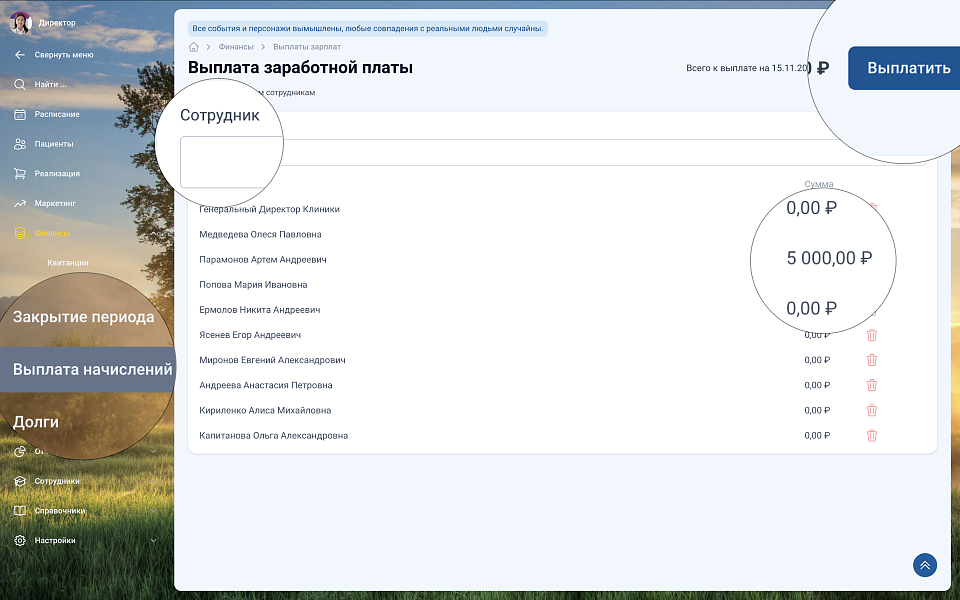Select Выплата начислений menu item
The image size is (960, 600).
pos(92,370)
